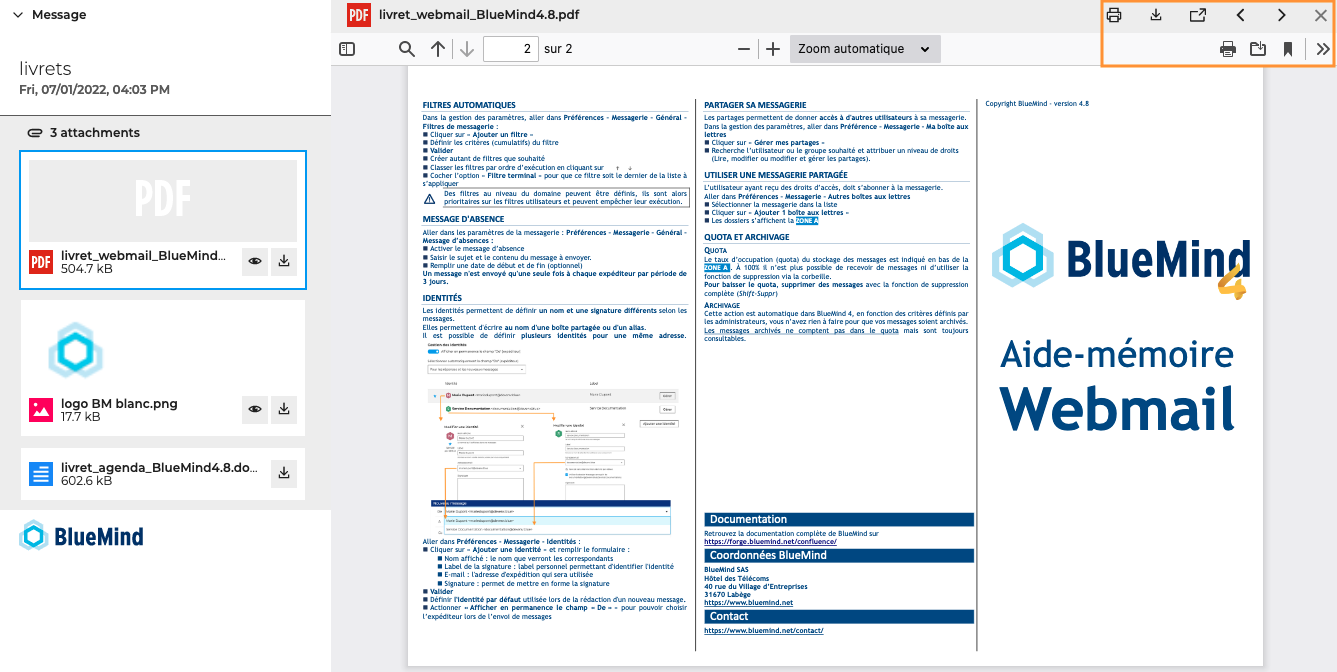Click the 'Coordonnées BlueMind' banner

(838, 555)
